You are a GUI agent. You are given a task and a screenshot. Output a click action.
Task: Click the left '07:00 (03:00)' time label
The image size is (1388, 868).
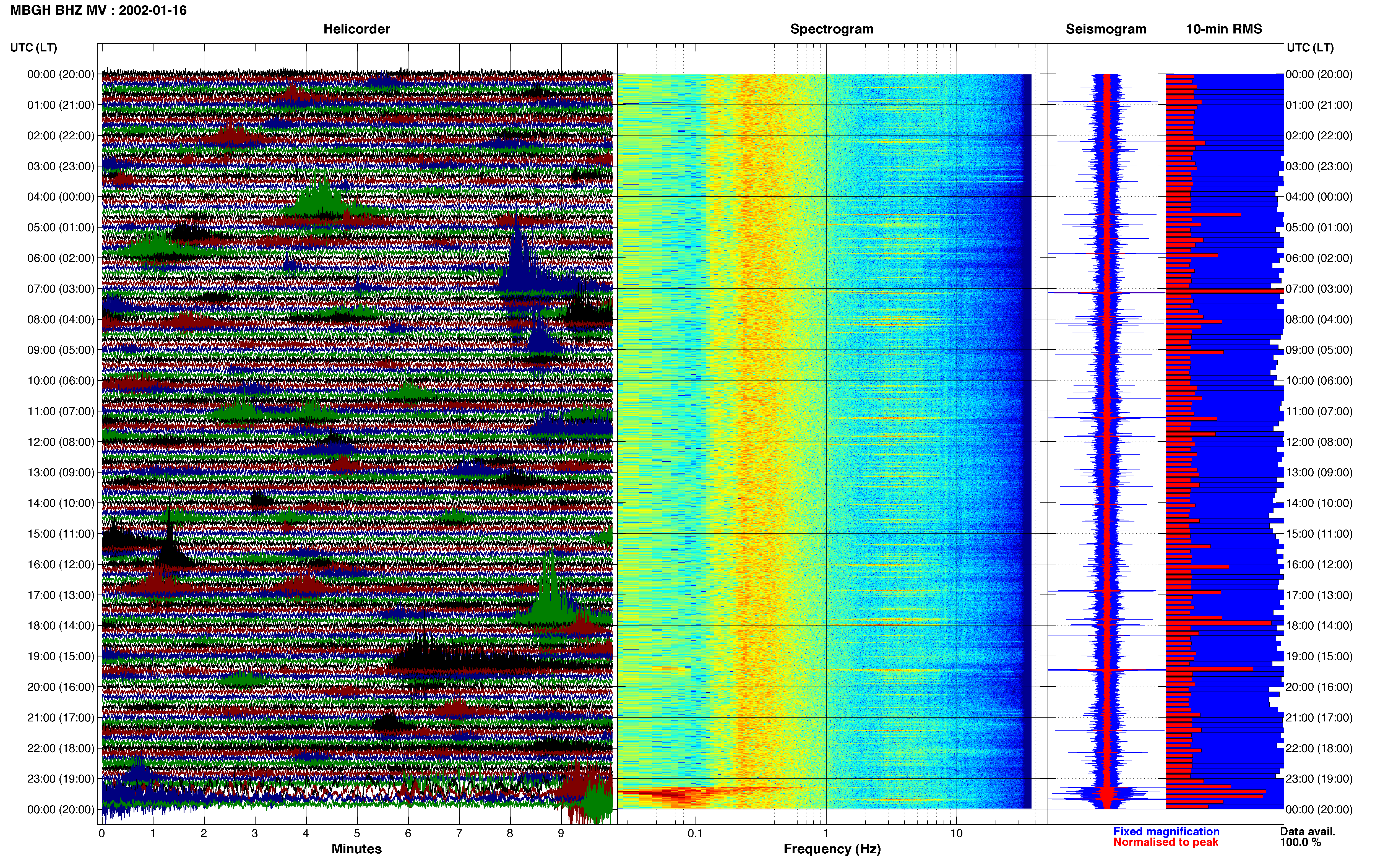(x=61, y=289)
